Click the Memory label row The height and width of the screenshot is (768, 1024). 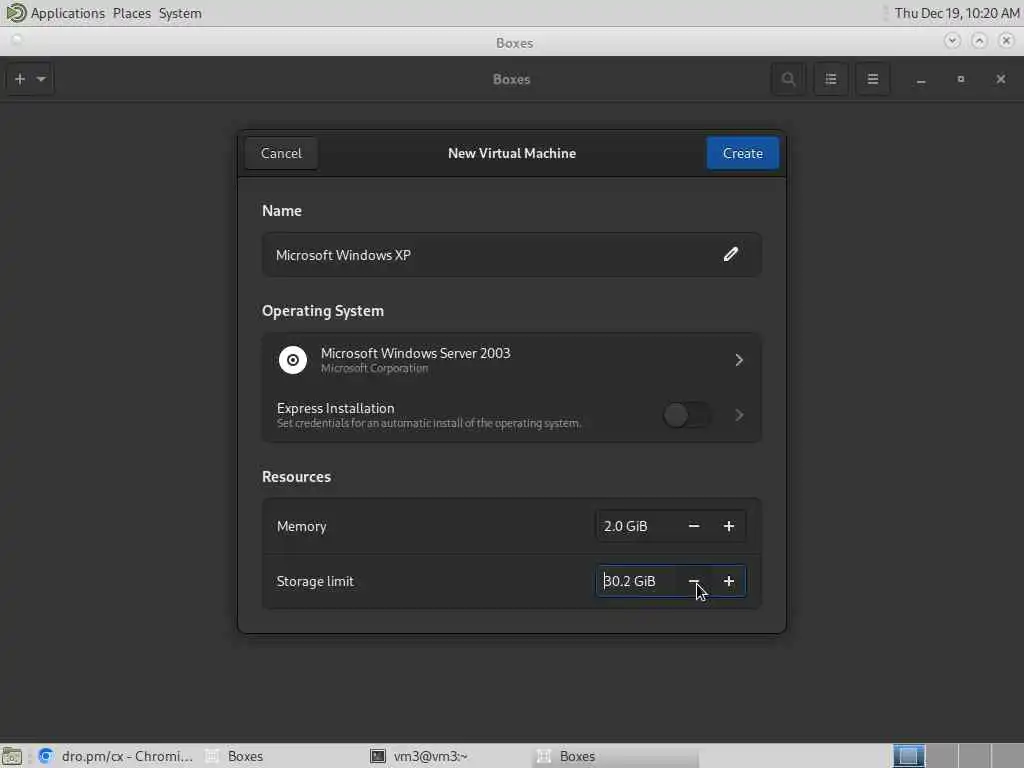[x=511, y=526]
